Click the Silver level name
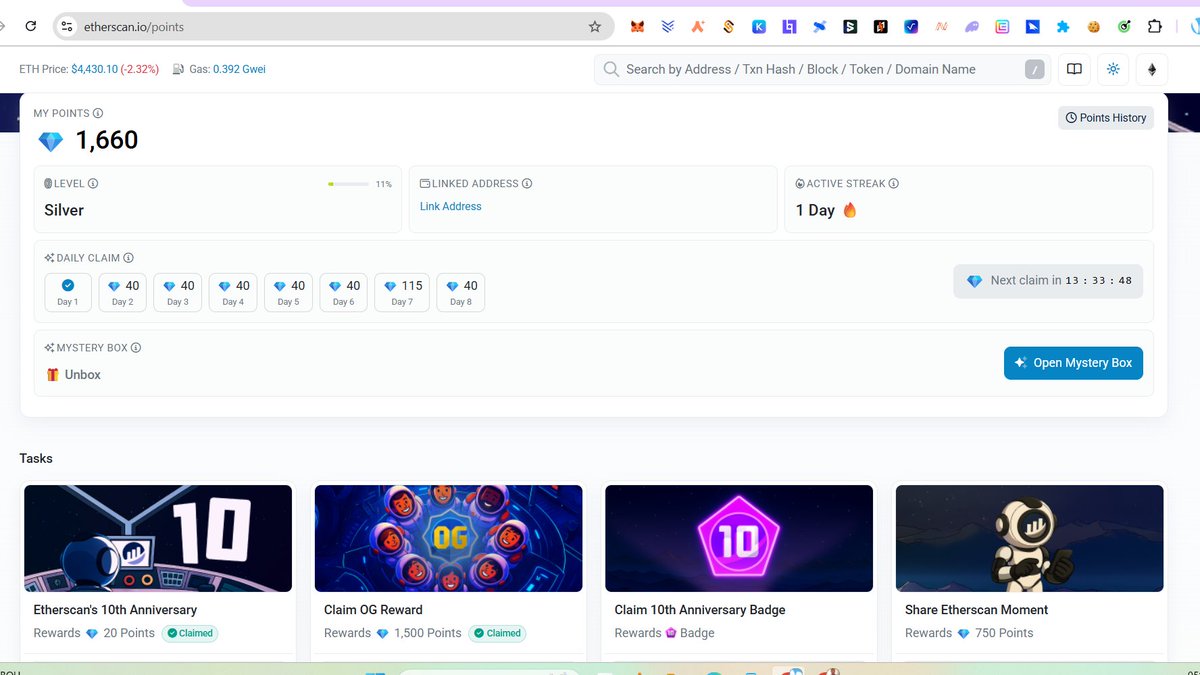The width and height of the screenshot is (1200, 675). click(64, 210)
